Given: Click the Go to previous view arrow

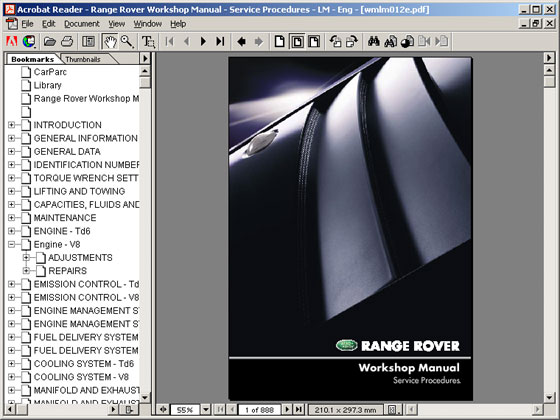Looking at the screenshot, I should tap(242, 41).
